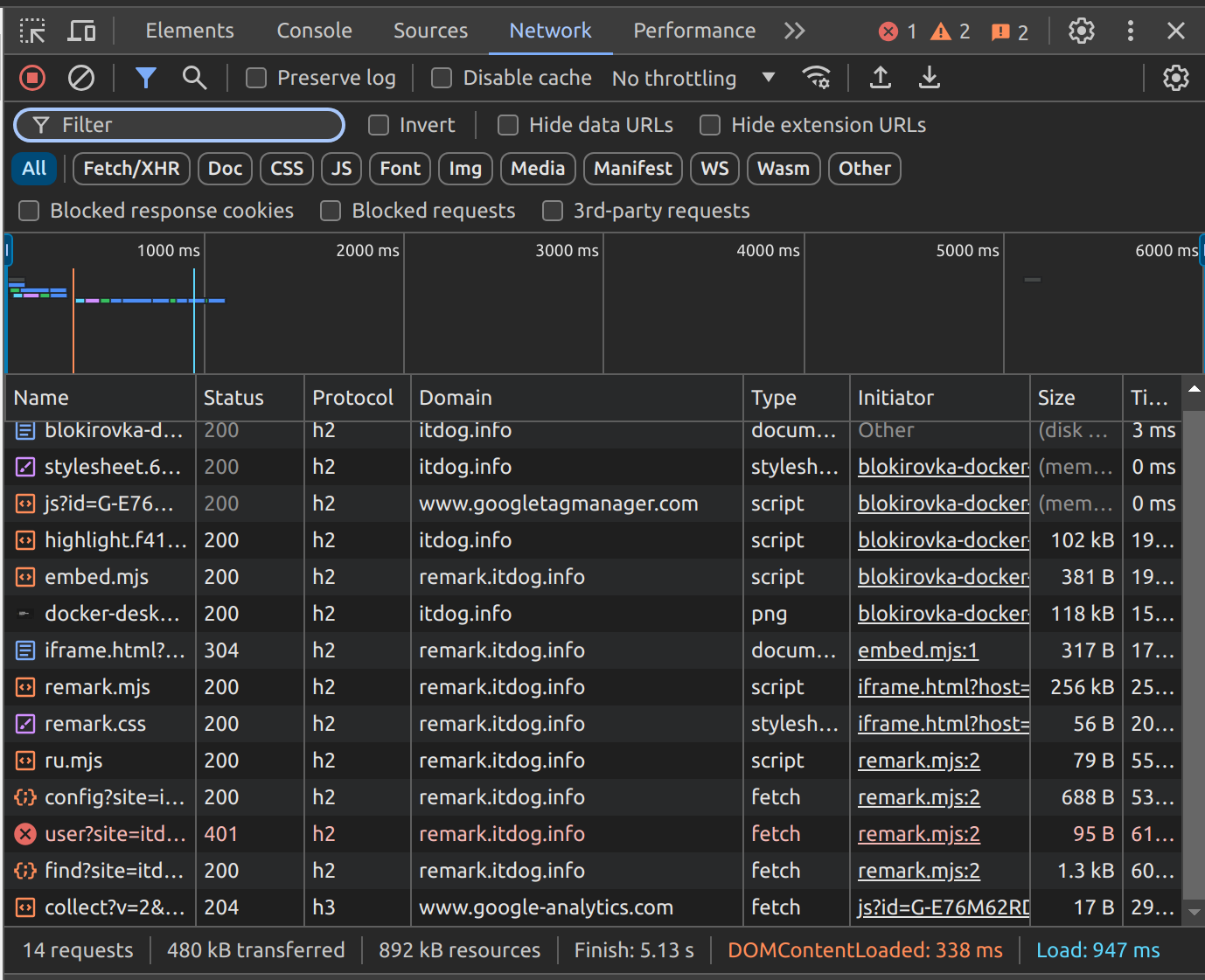The width and height of the screenshot is (1205, 980).
Task: Filter requests by Media type
Action: point(538,169)
